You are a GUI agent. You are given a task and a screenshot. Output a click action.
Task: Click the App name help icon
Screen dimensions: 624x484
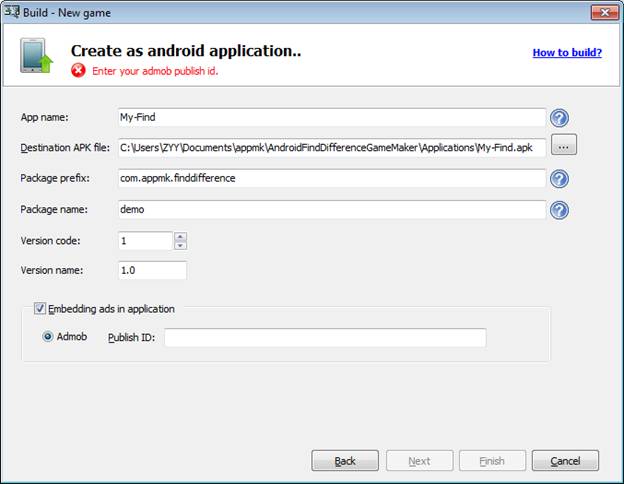tap(559, 118)
